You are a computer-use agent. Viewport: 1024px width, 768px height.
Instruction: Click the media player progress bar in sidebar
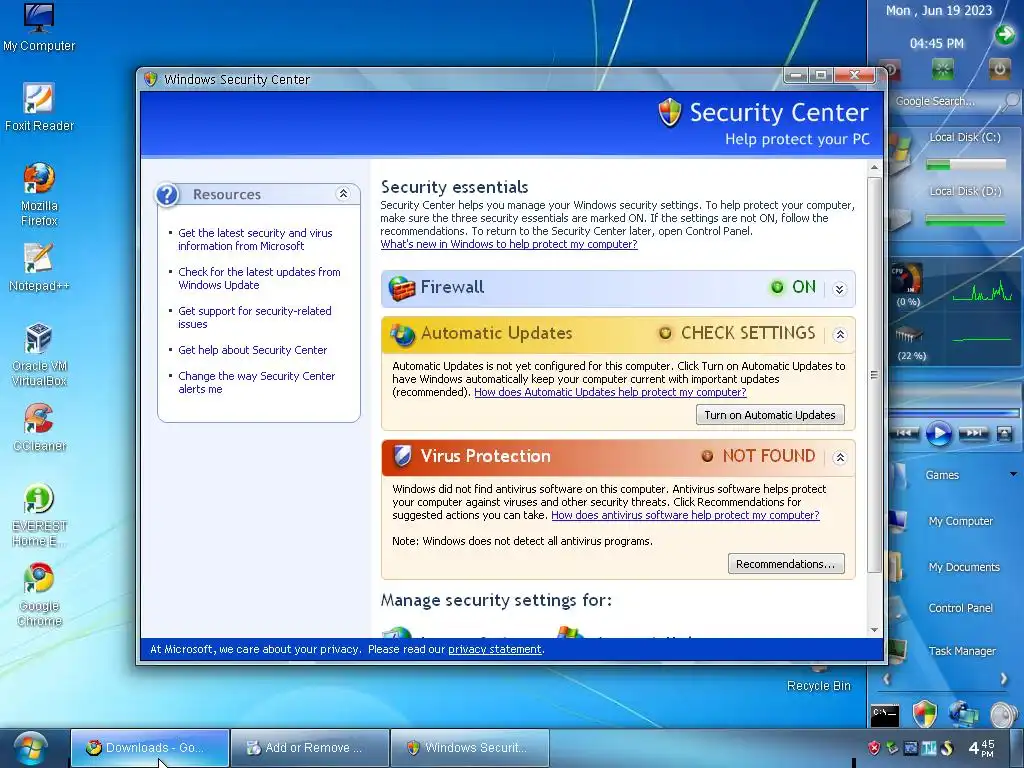(x=953, y=413)
